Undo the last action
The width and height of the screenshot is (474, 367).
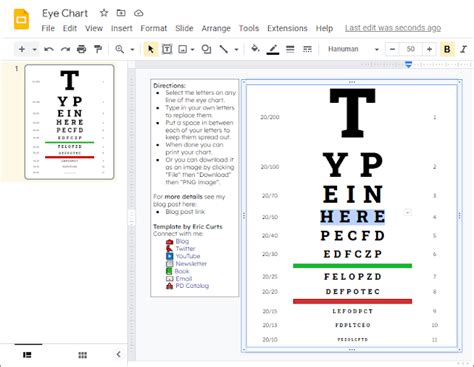pyautogui.click(x=49, y=49)
